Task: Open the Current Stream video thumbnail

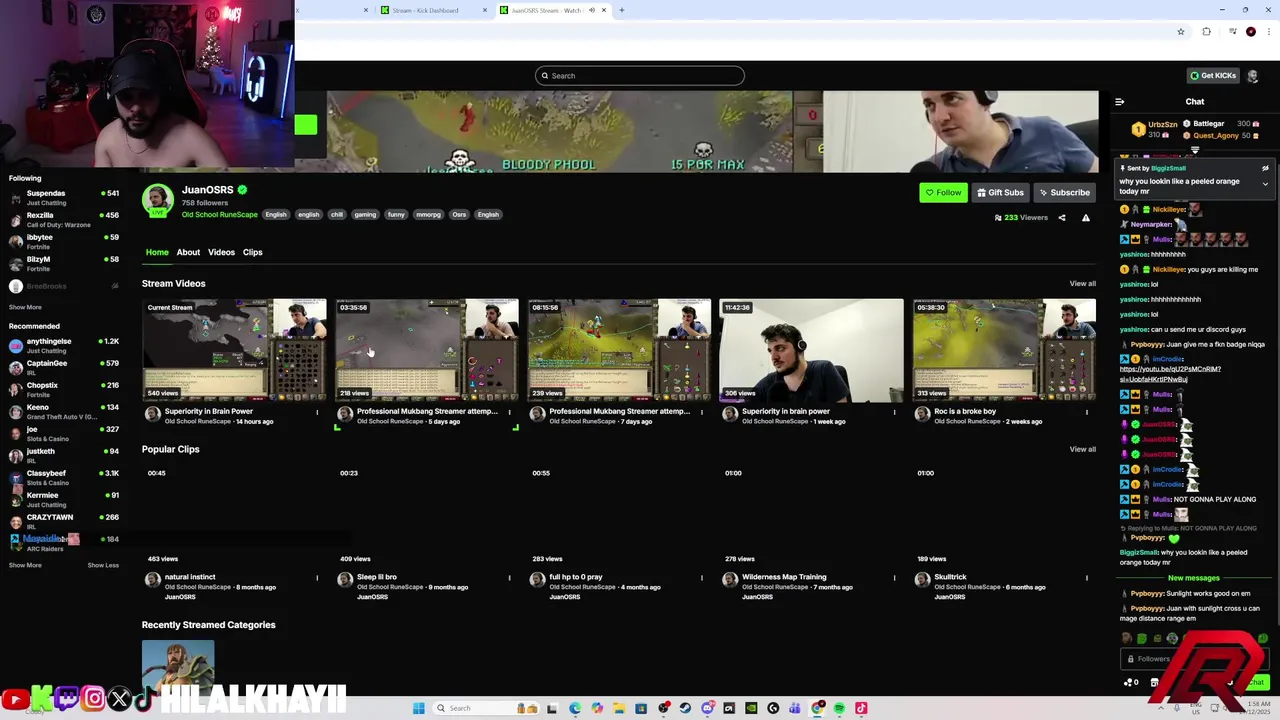Action: [x=234, y=350]
